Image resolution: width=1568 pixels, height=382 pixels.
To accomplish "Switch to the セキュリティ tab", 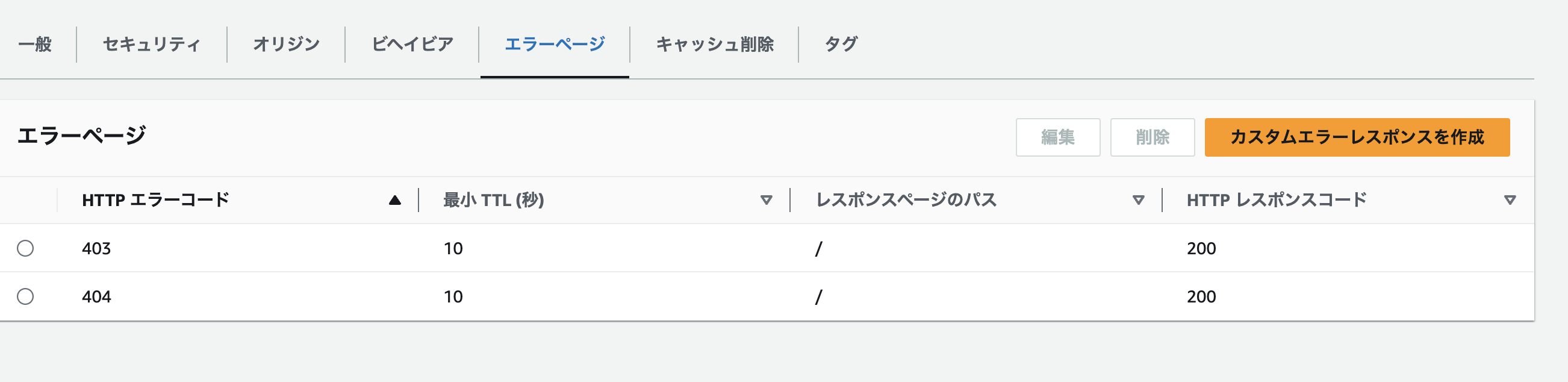I will click(x=152, y=44).
